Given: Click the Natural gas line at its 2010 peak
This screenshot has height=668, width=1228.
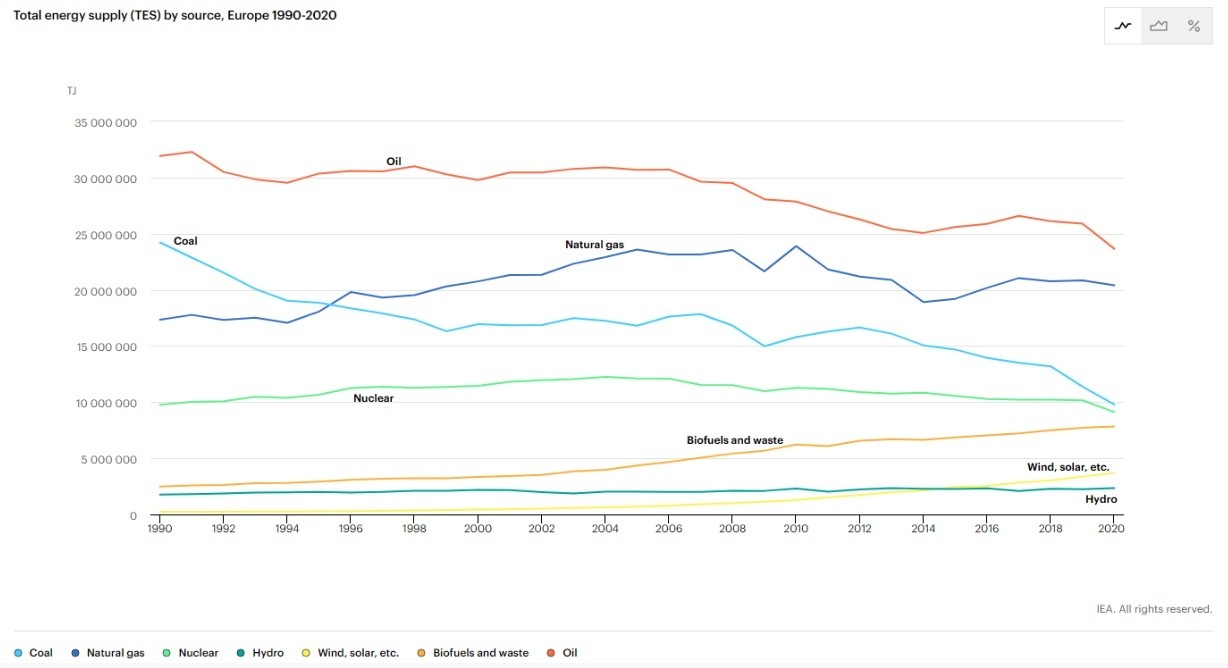Looking at the screenshot, I should pos(795,246).
